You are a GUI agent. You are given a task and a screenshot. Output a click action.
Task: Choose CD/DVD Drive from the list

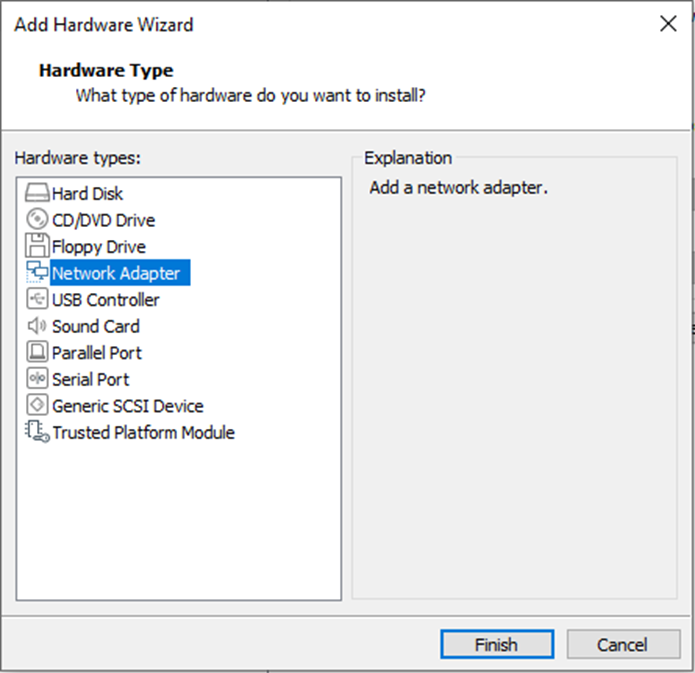click(103, 220)
